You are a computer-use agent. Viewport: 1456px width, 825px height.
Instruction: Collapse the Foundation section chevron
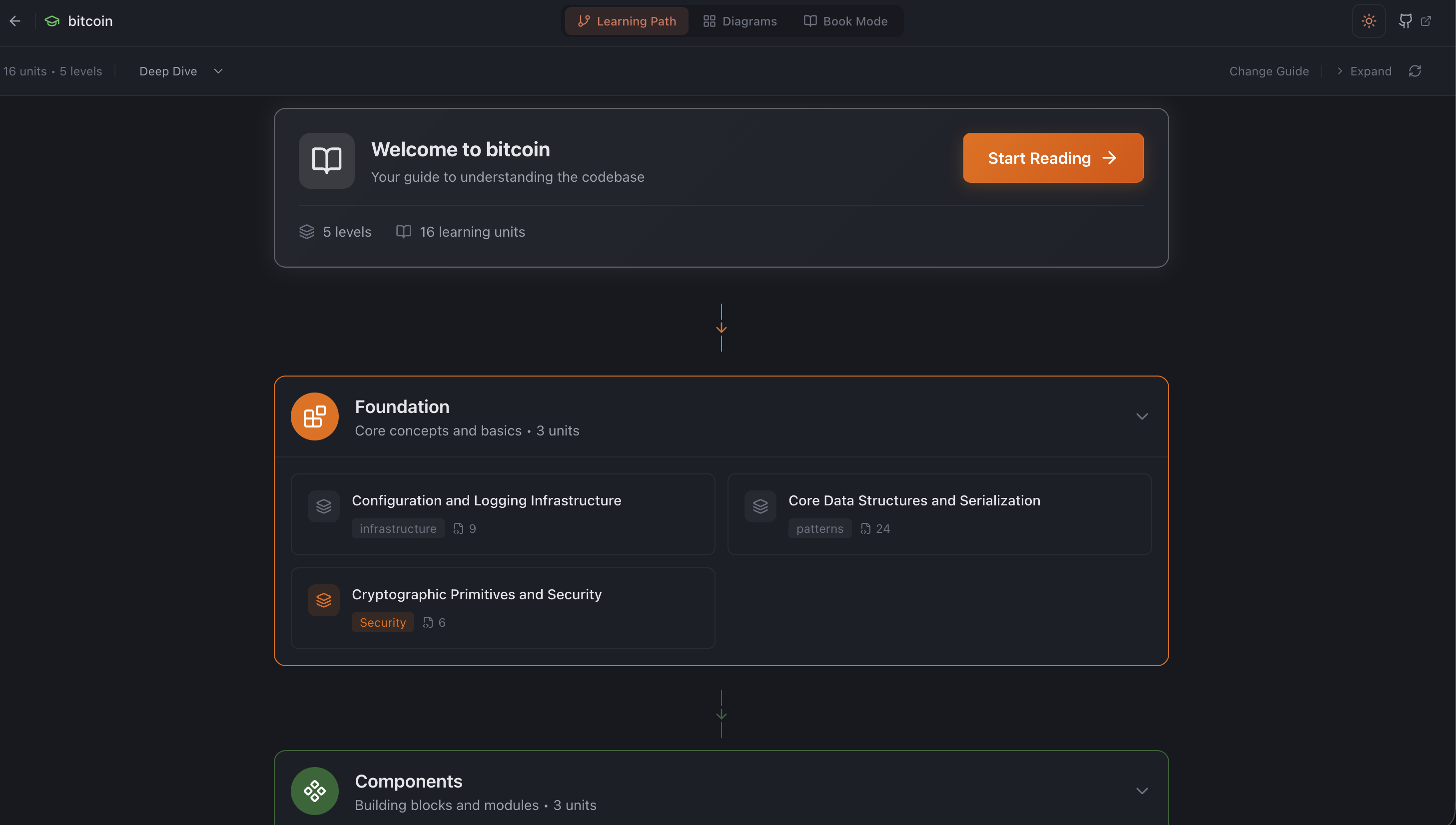click(x=1141, y=416)
